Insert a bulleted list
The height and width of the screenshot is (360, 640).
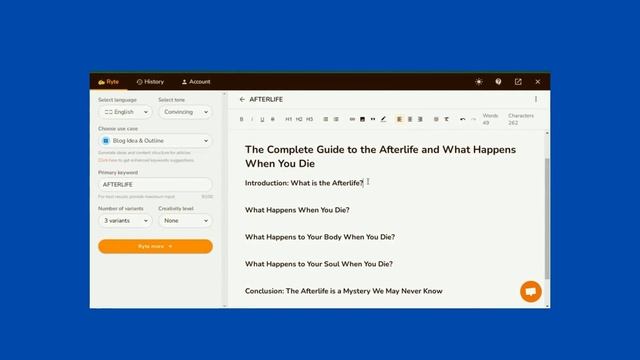pos(326,119)
